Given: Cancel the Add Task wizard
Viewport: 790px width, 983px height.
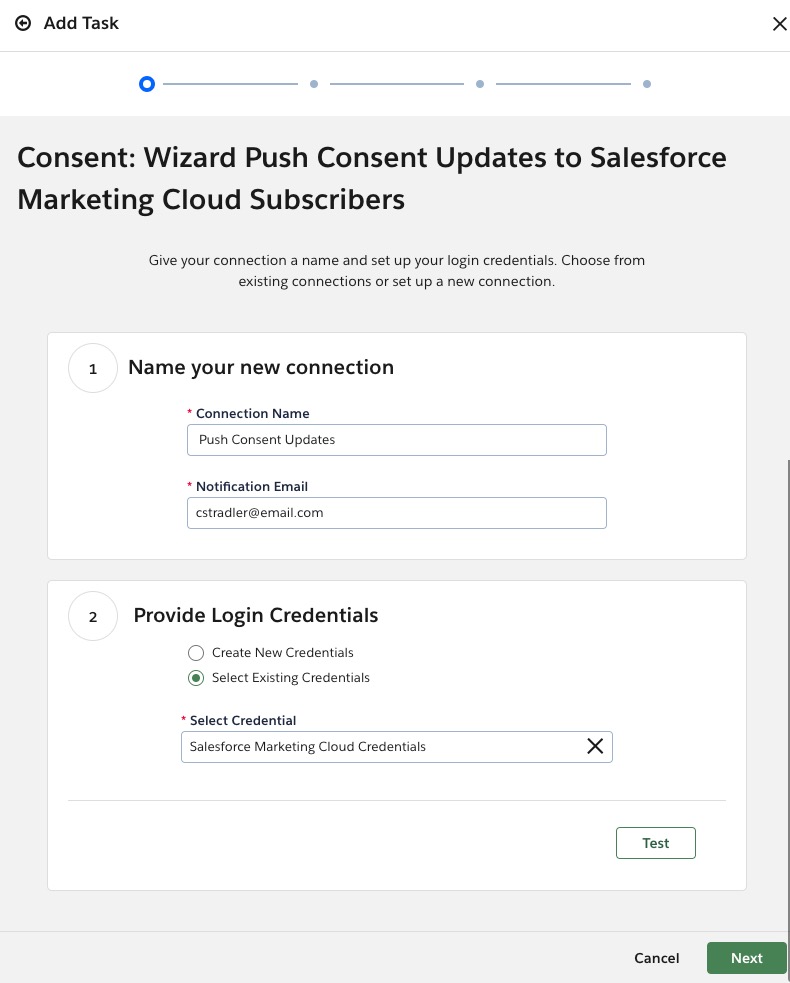Looking at the screenshot, I should pos(656,957).
